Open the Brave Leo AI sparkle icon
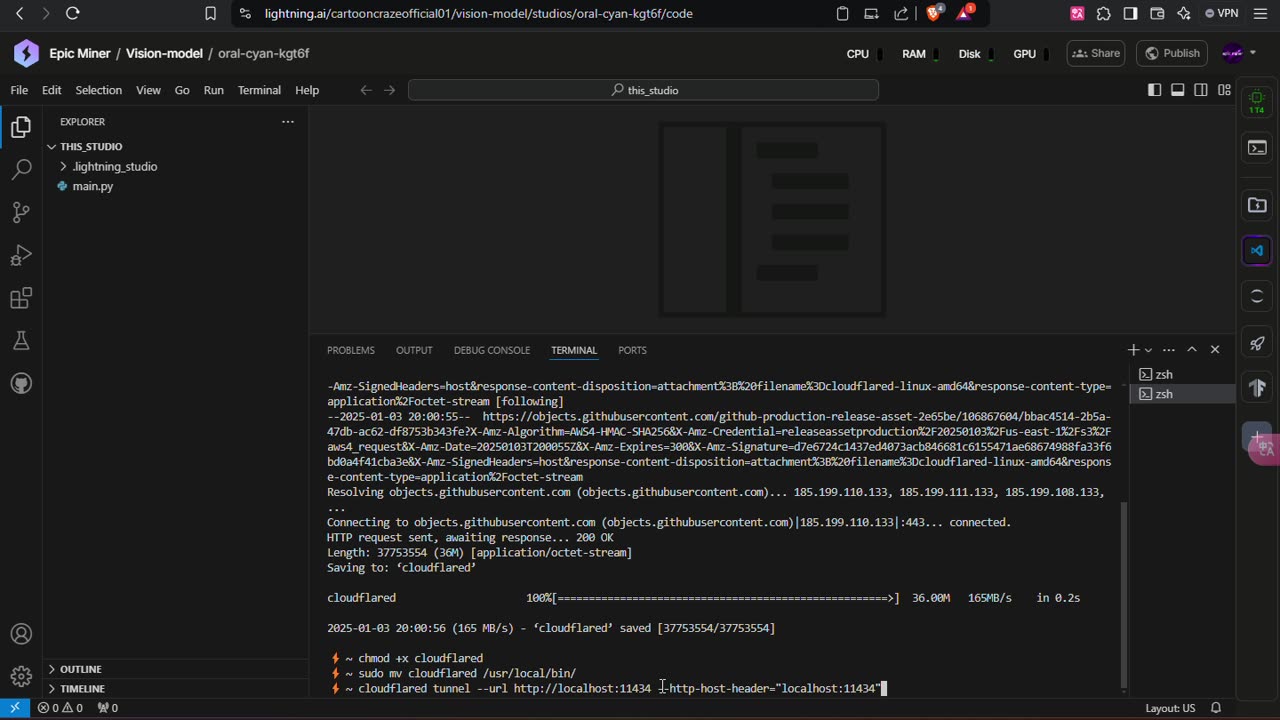Image resolution: width=1280 pixels, height=720 pixels. (x=1184, y=13)
